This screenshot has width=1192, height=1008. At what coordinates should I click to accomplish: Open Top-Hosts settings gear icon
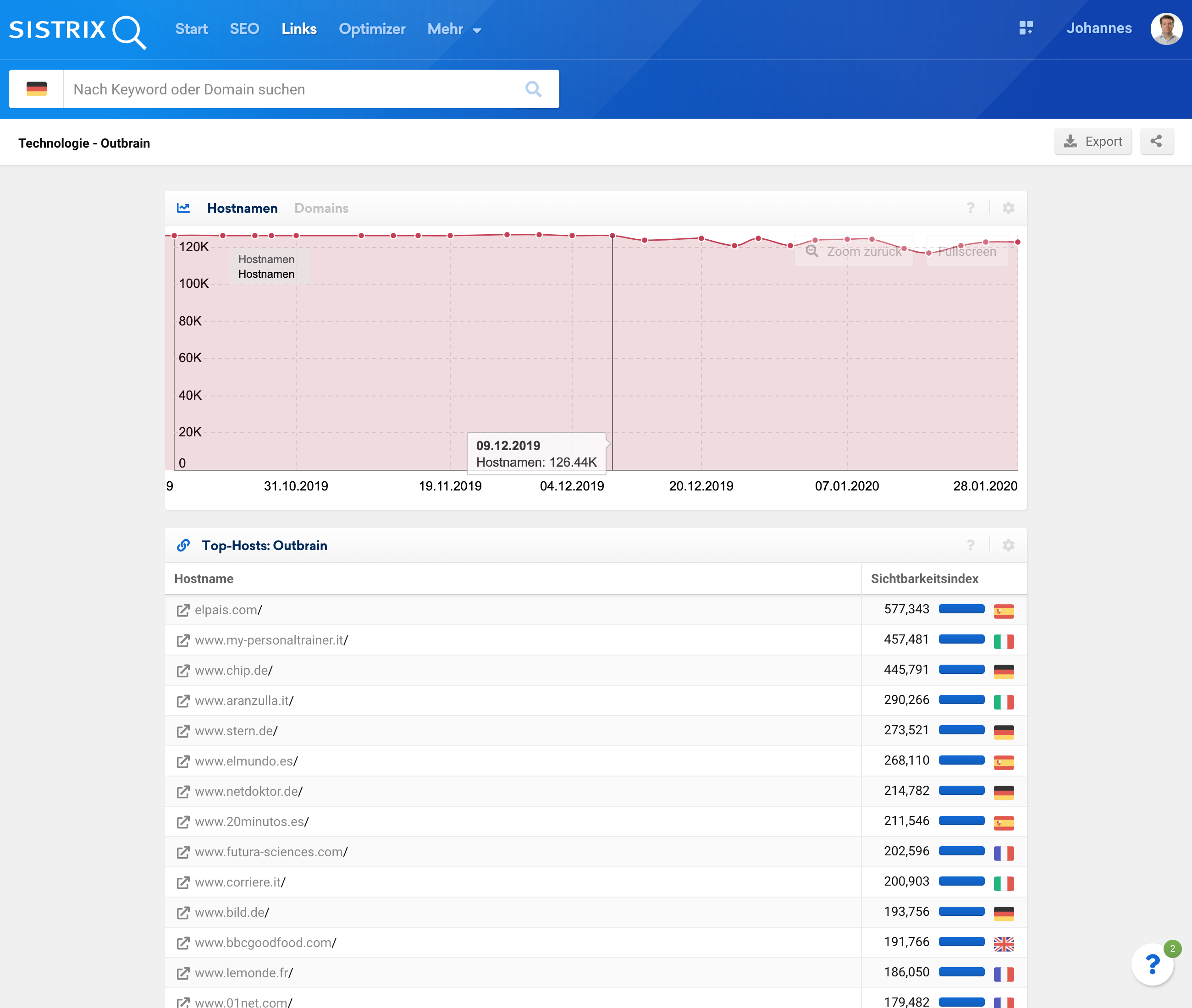click(1008, 545)
